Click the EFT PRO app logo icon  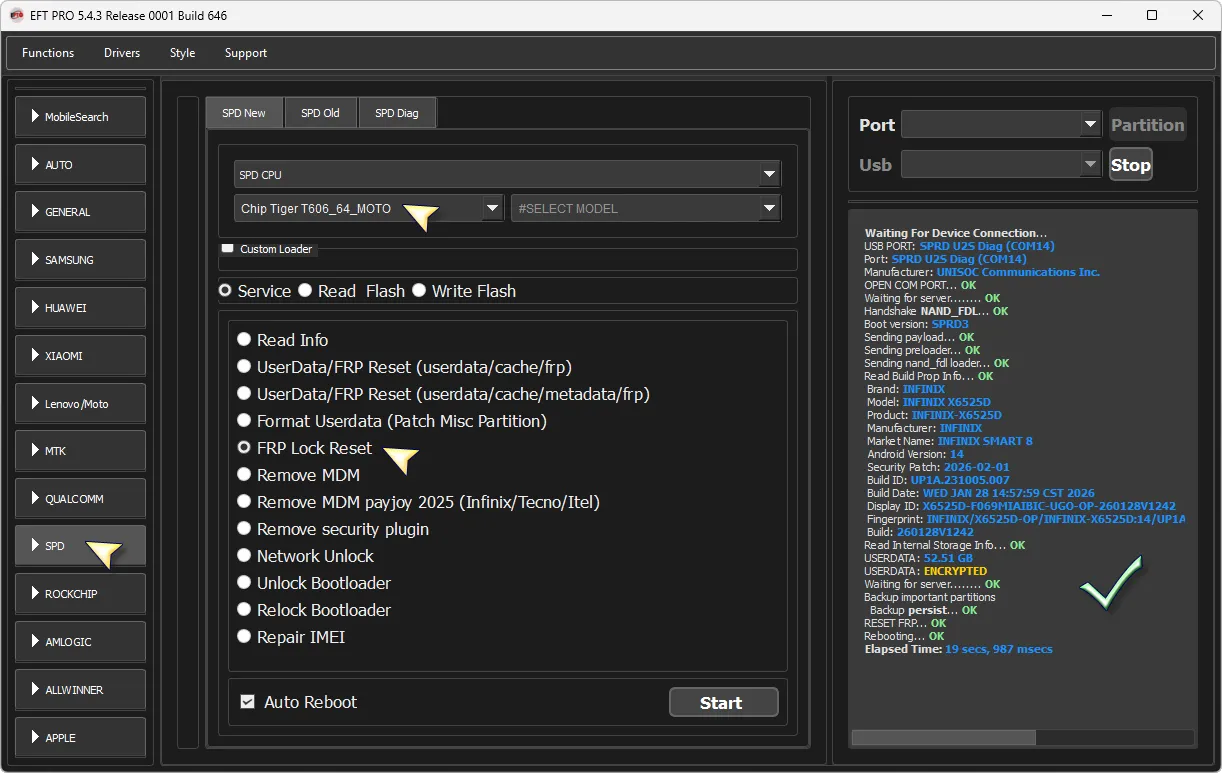(15, 15)
